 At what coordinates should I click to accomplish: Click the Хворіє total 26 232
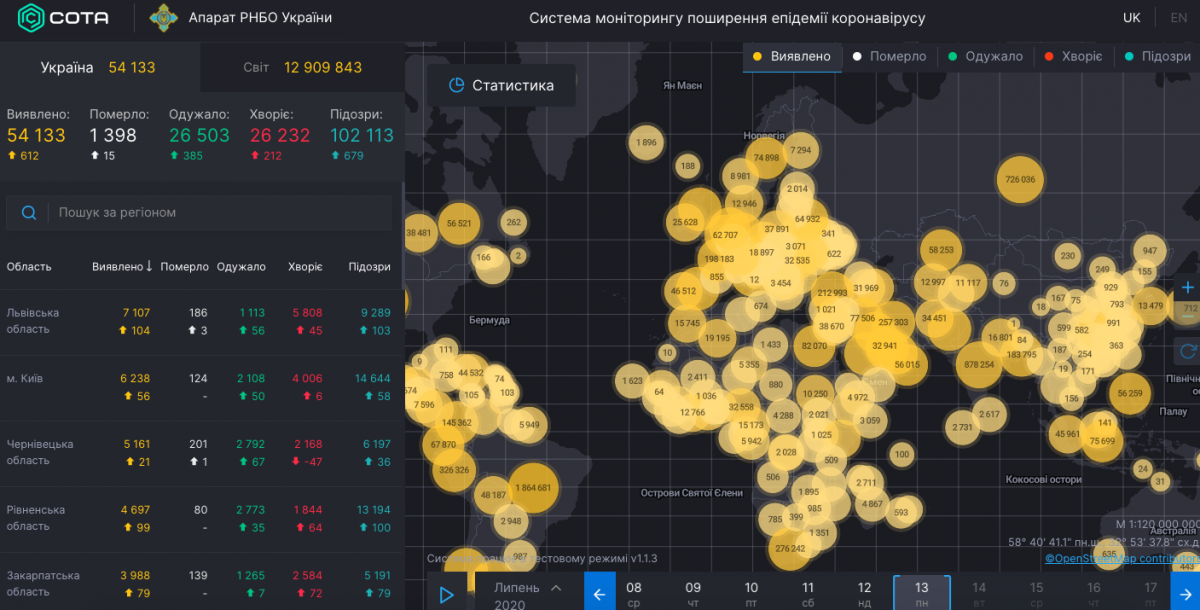(280, 135)
